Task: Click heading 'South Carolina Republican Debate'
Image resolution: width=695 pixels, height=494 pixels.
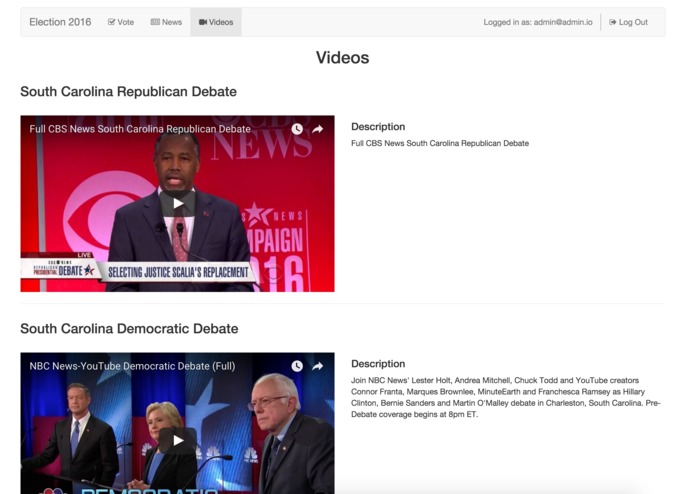Action: coord(129,92)
